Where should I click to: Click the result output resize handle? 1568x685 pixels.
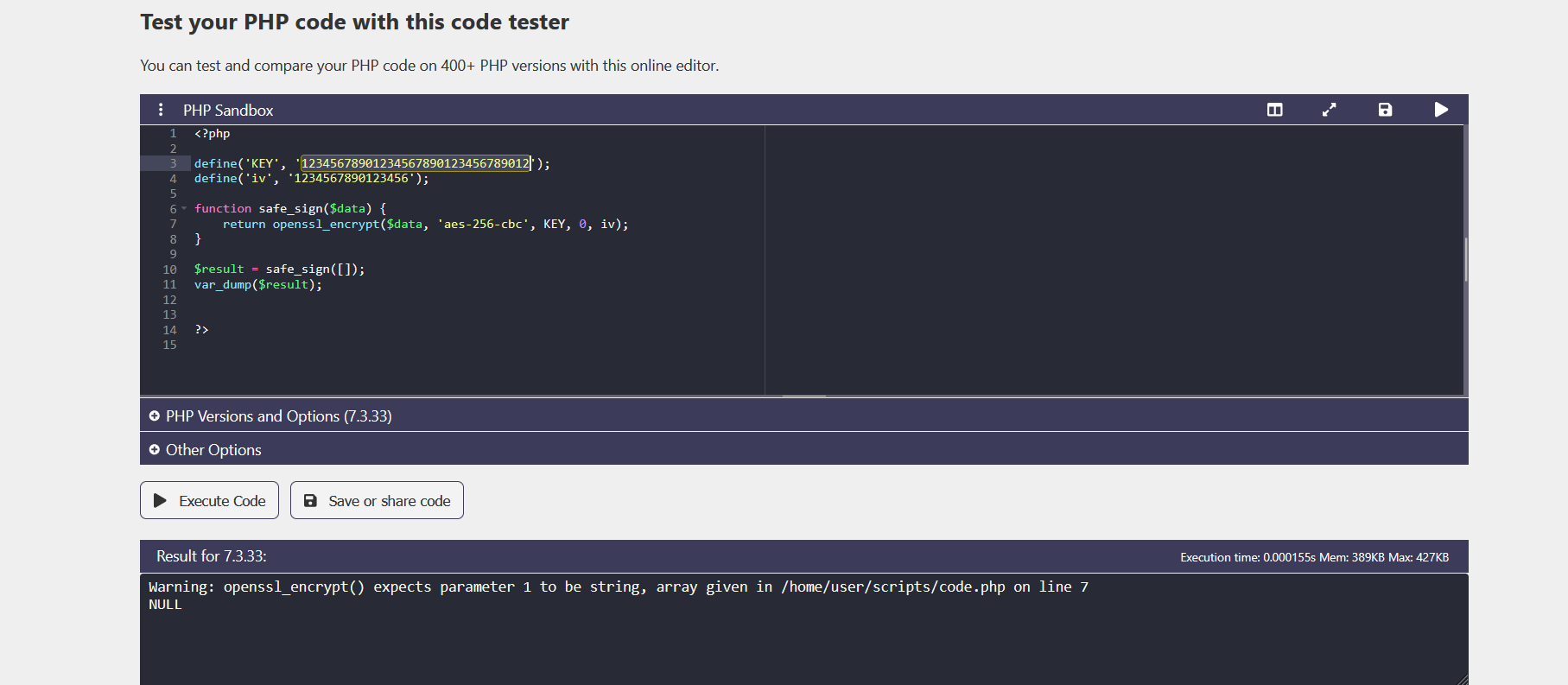point(1462,679)
